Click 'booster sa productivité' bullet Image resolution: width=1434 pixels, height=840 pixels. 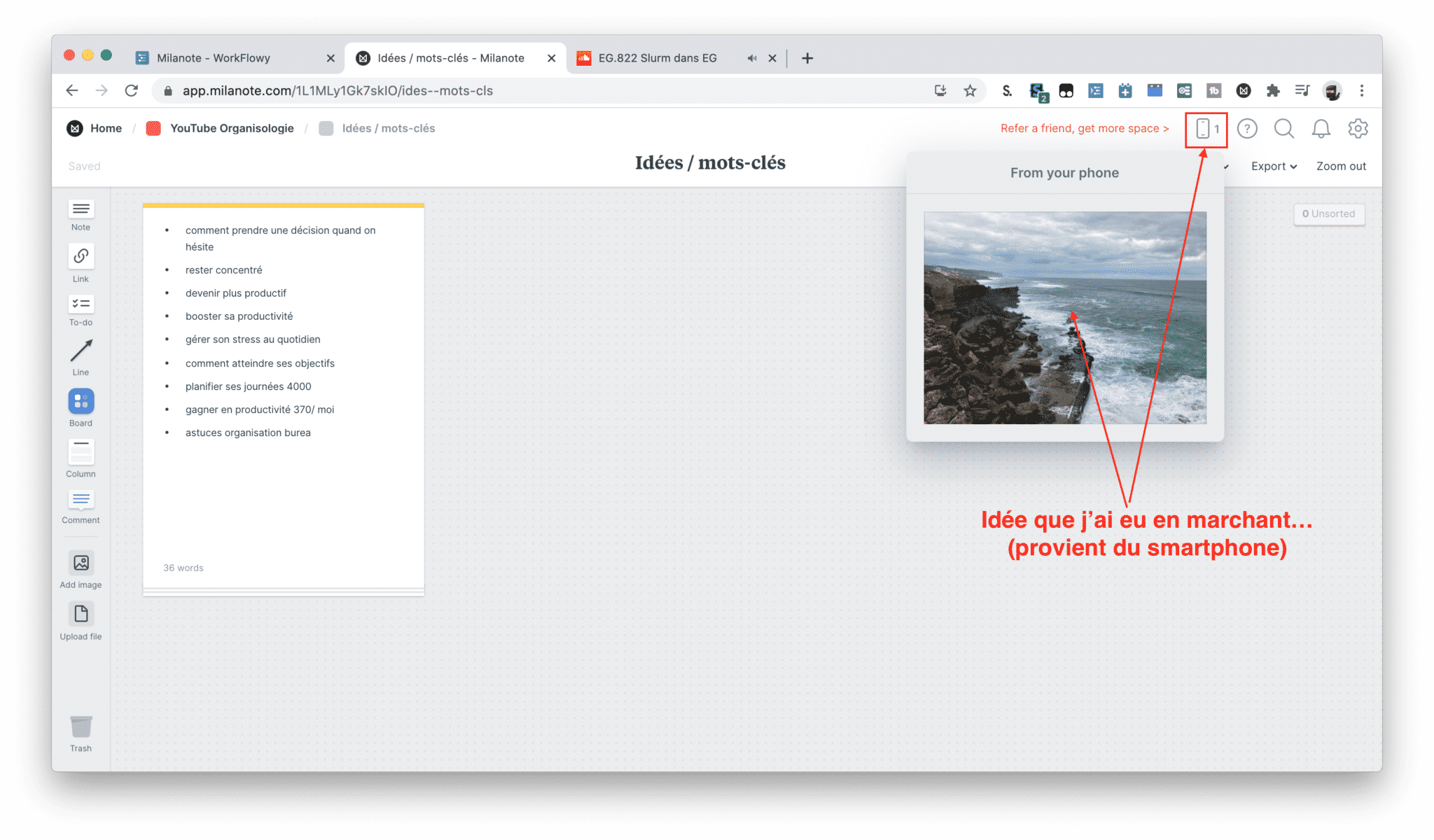[239, 316]
